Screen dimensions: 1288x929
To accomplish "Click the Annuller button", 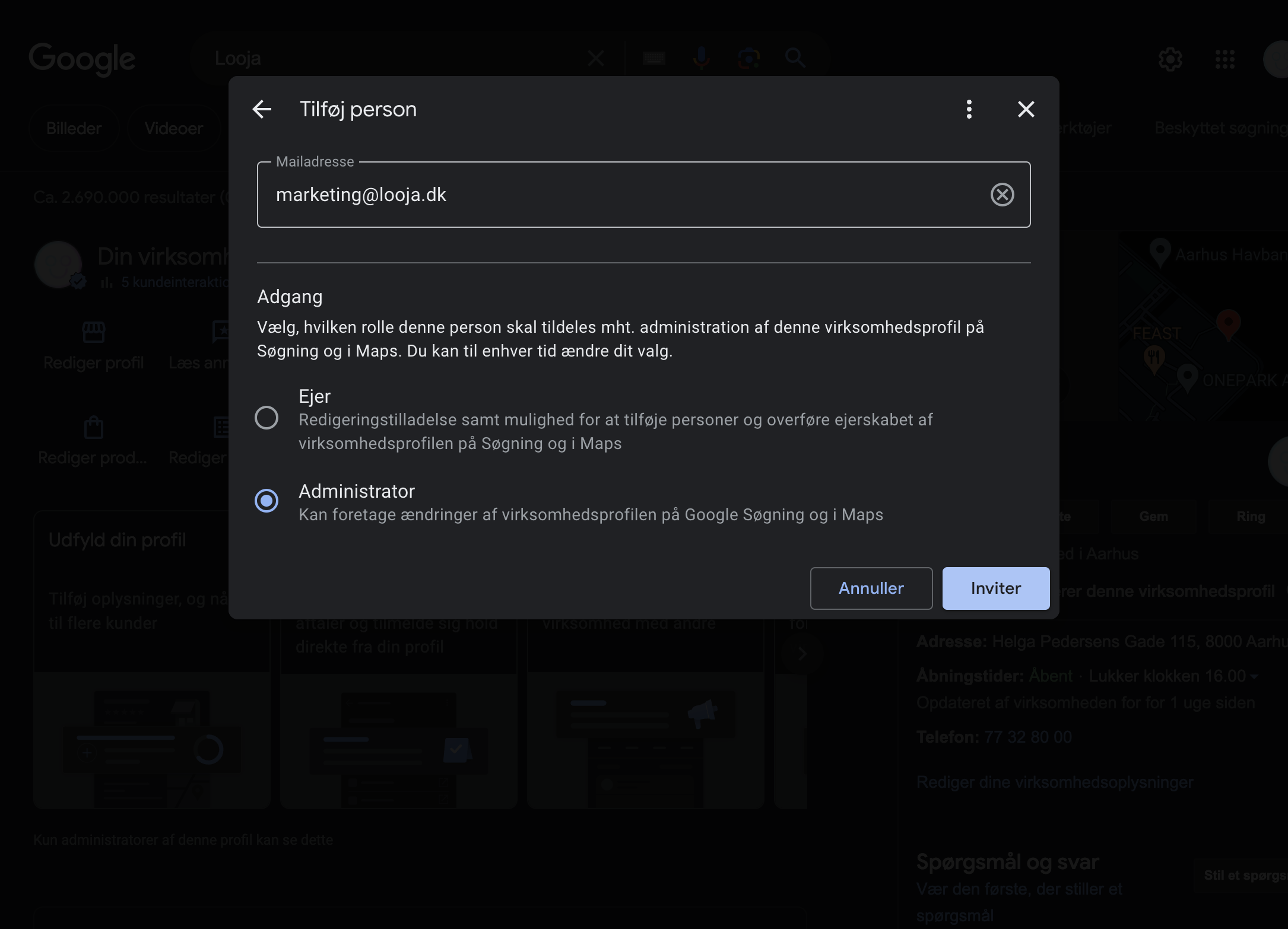I will pos(871,588).
